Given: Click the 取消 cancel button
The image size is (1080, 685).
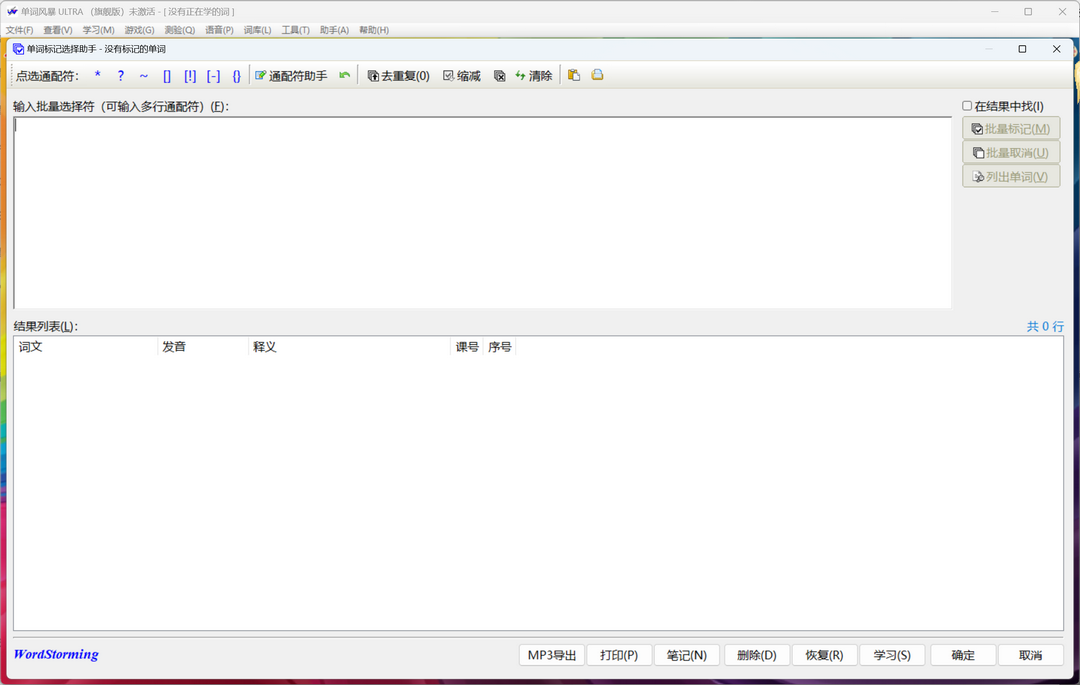Looking at the screenshot, I should [1031, 654].
